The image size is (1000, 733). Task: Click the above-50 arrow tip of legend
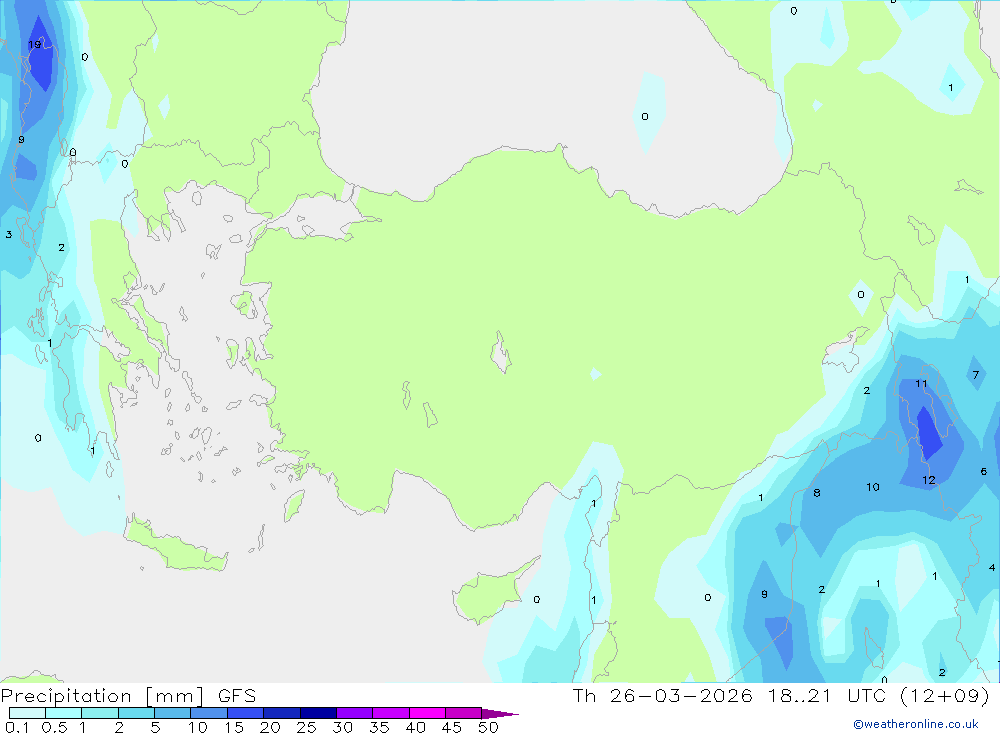point(500,714)
